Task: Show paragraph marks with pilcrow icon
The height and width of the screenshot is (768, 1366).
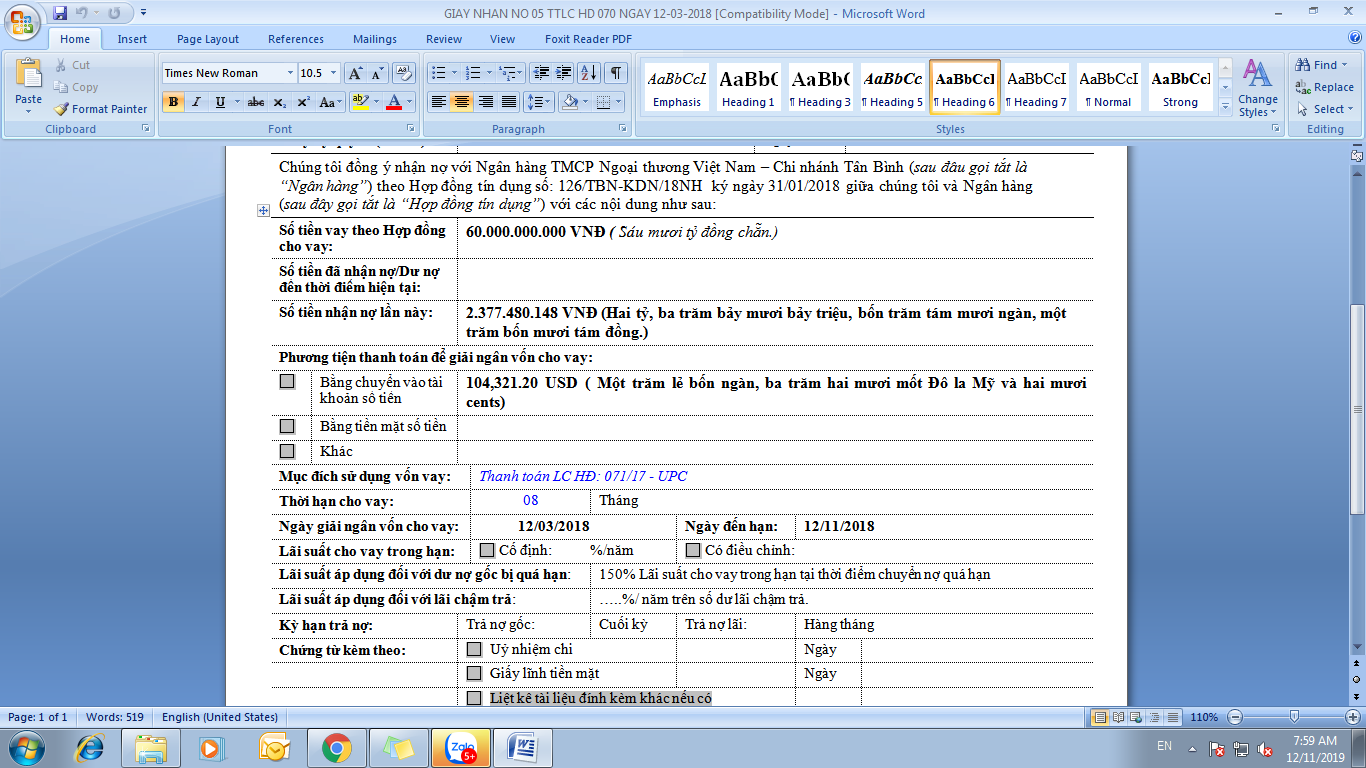Action: (616, 73)
